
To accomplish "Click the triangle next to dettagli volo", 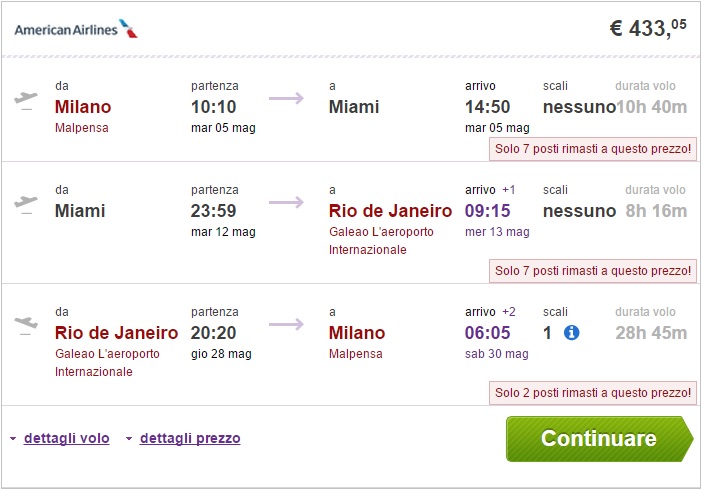I will click(13, 439).
